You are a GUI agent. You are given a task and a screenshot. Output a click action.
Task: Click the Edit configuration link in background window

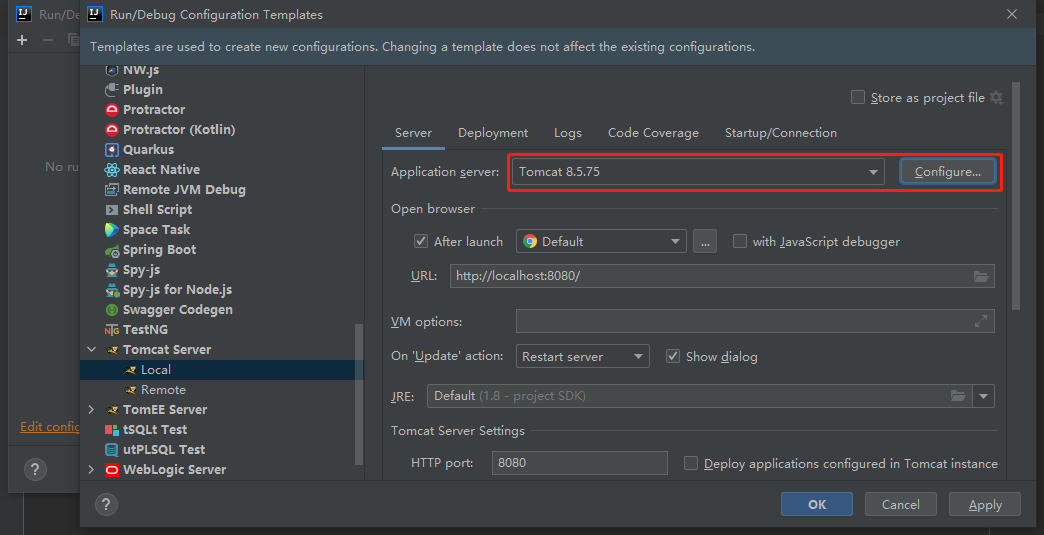tap(50, 427)
